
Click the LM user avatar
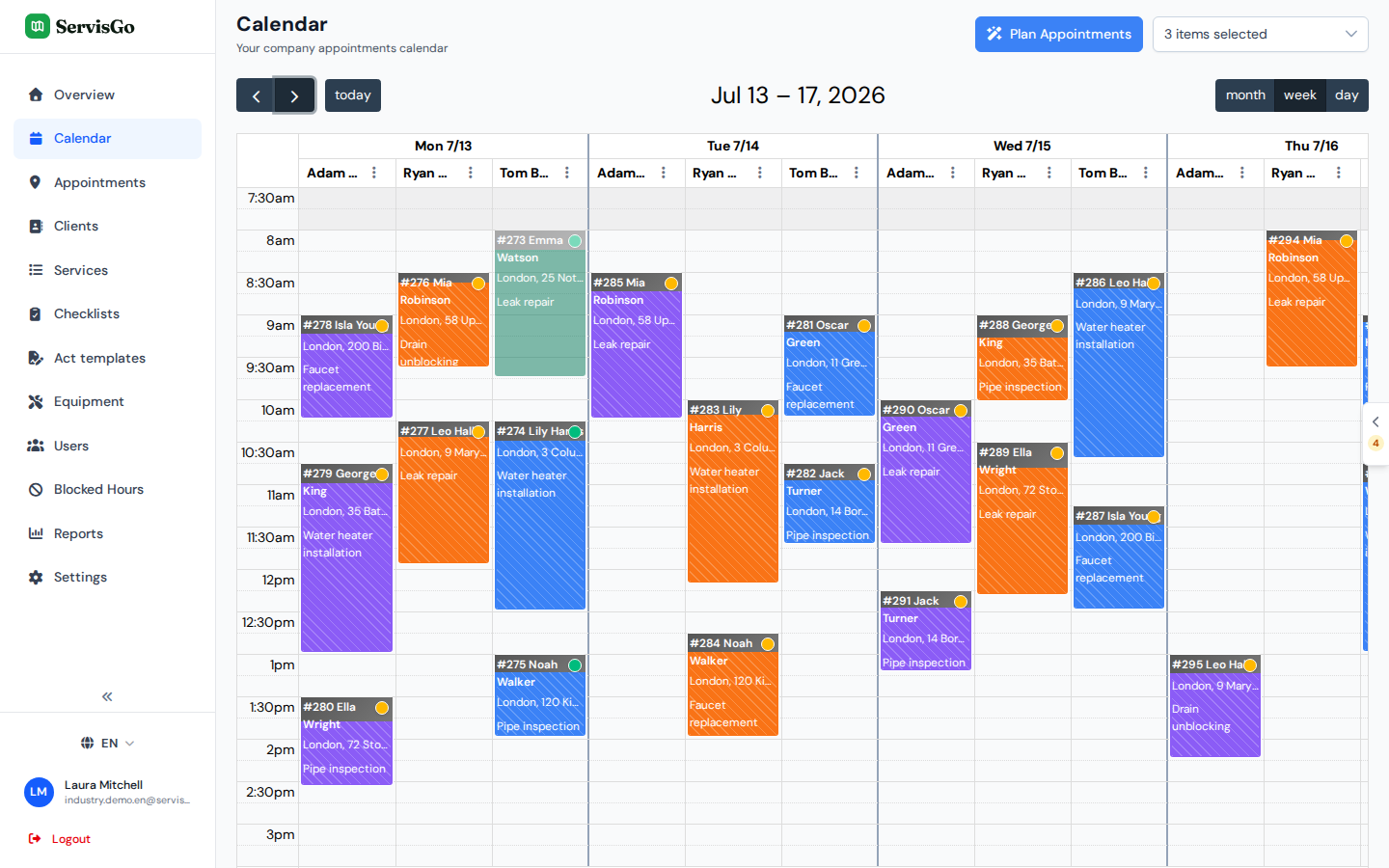39,792
